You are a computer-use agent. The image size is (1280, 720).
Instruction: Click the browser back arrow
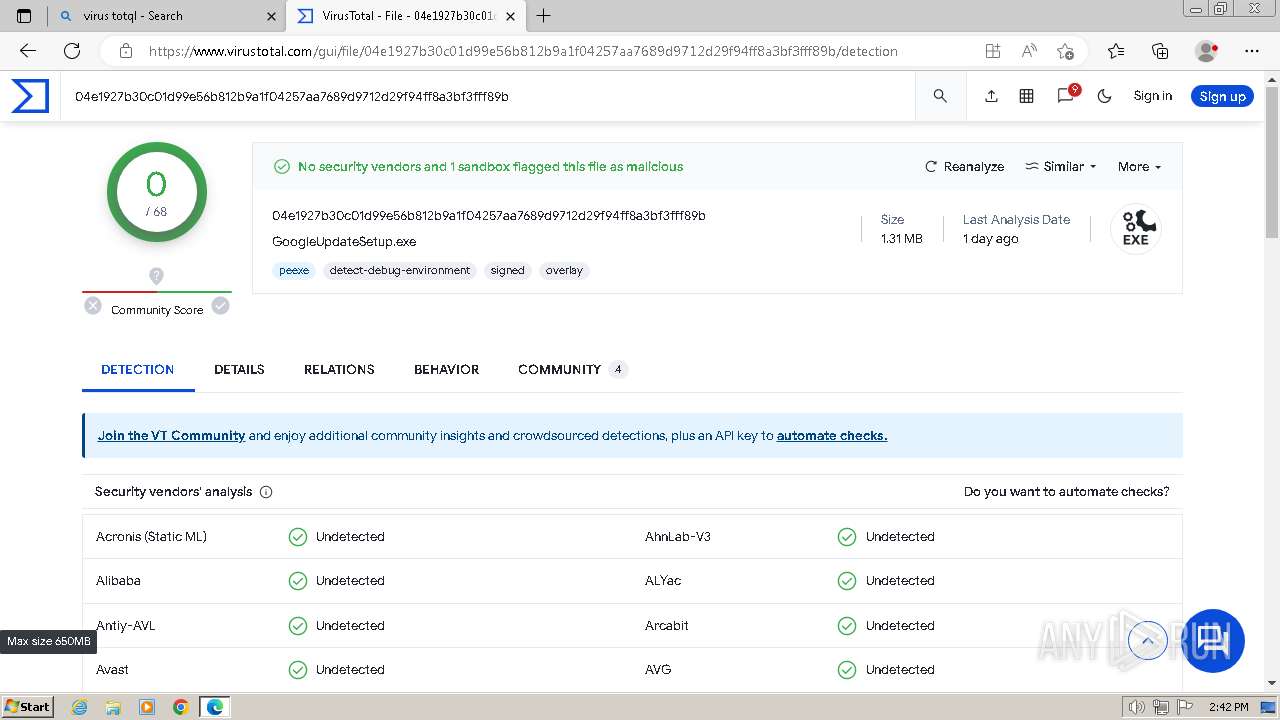(28, 51)
